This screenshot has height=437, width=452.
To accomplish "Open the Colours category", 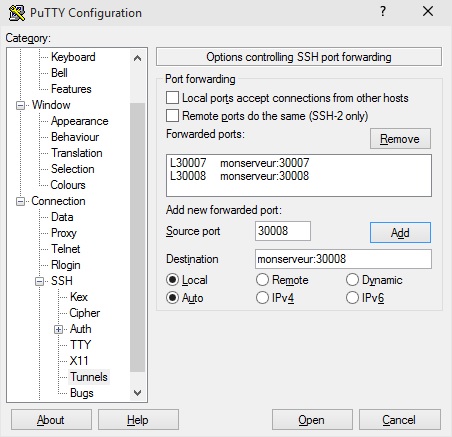I will coord(68,185).
